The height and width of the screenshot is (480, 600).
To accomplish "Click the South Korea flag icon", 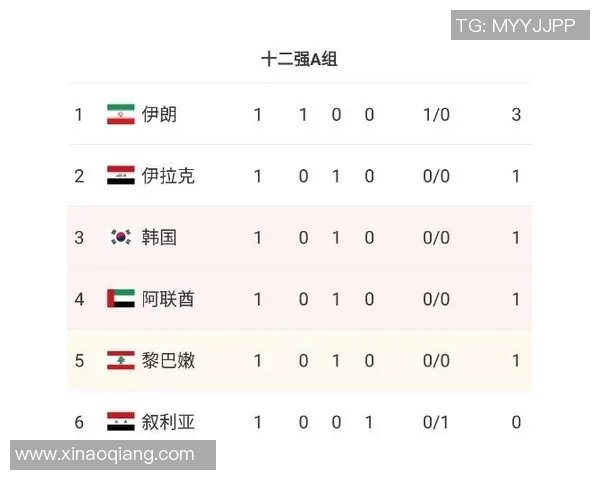I will pyautogui.click(x=120, y=237).
